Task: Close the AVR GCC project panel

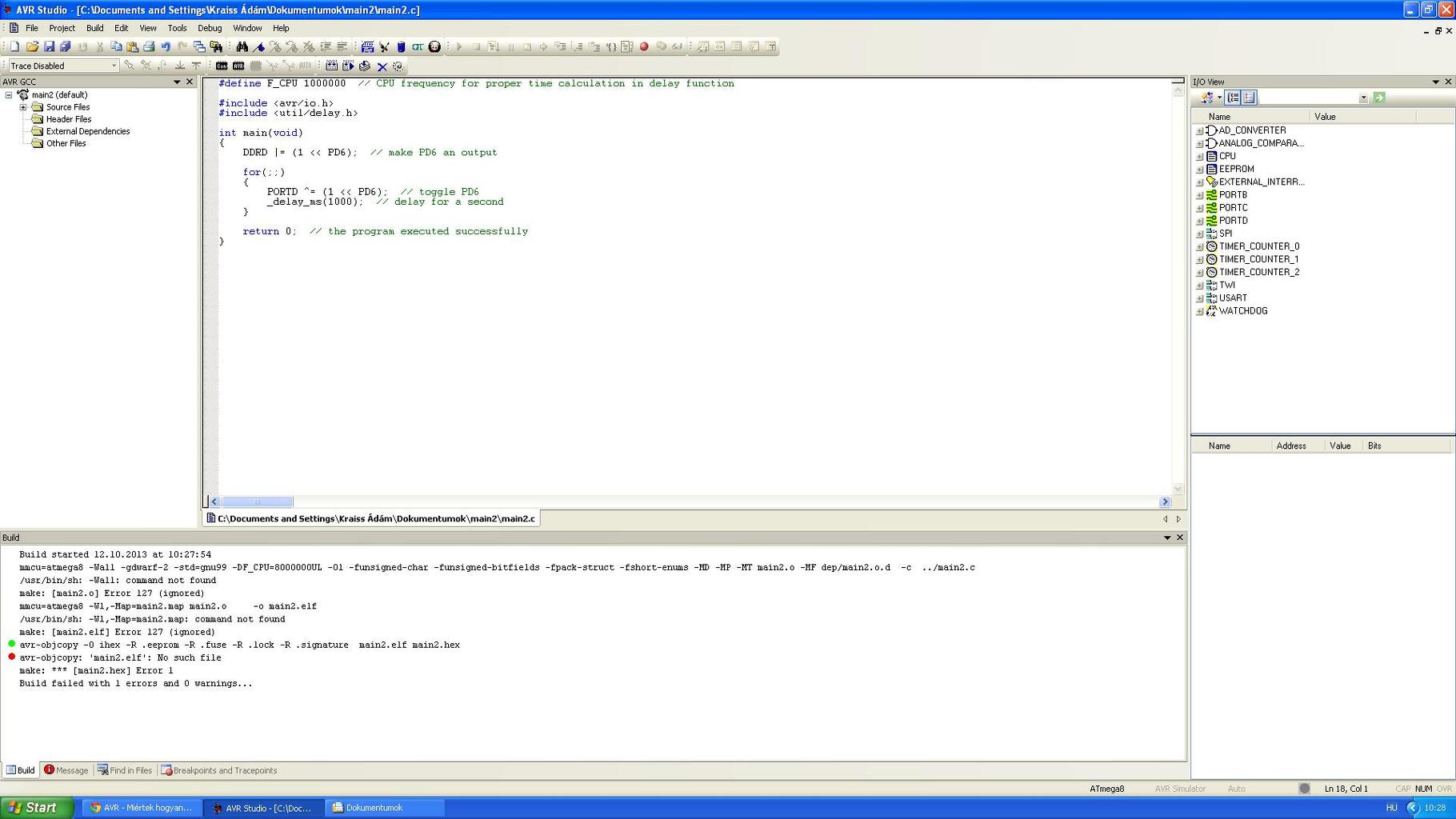Action: 190,82
